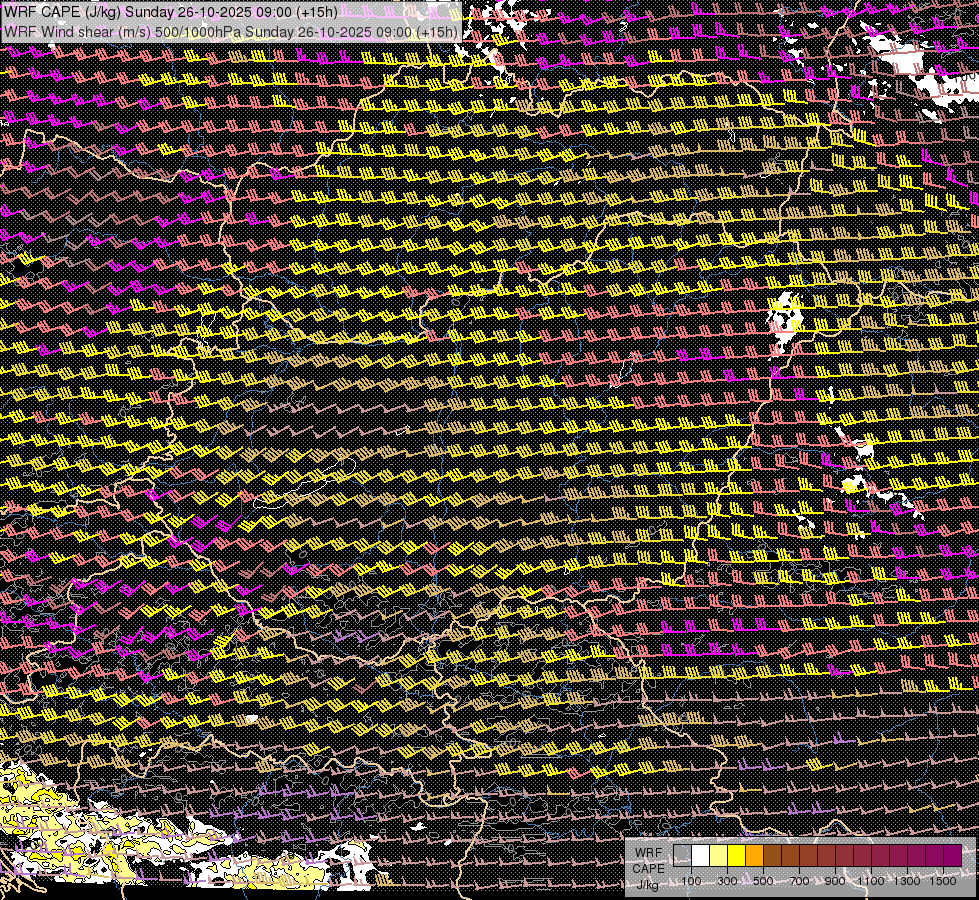The width and height of the screenshot is (979, 900).
Task: Select the 1100 legend tick label
Action: point(870,881)
